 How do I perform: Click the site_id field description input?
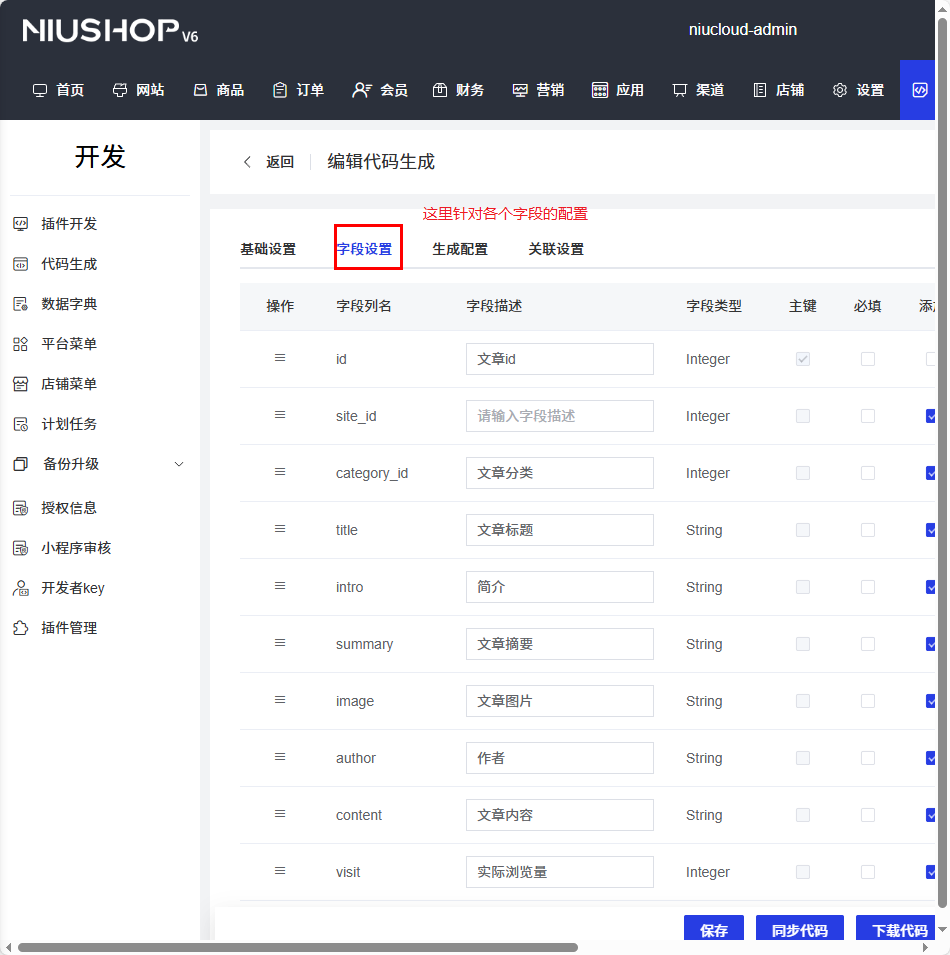(559, 416)
